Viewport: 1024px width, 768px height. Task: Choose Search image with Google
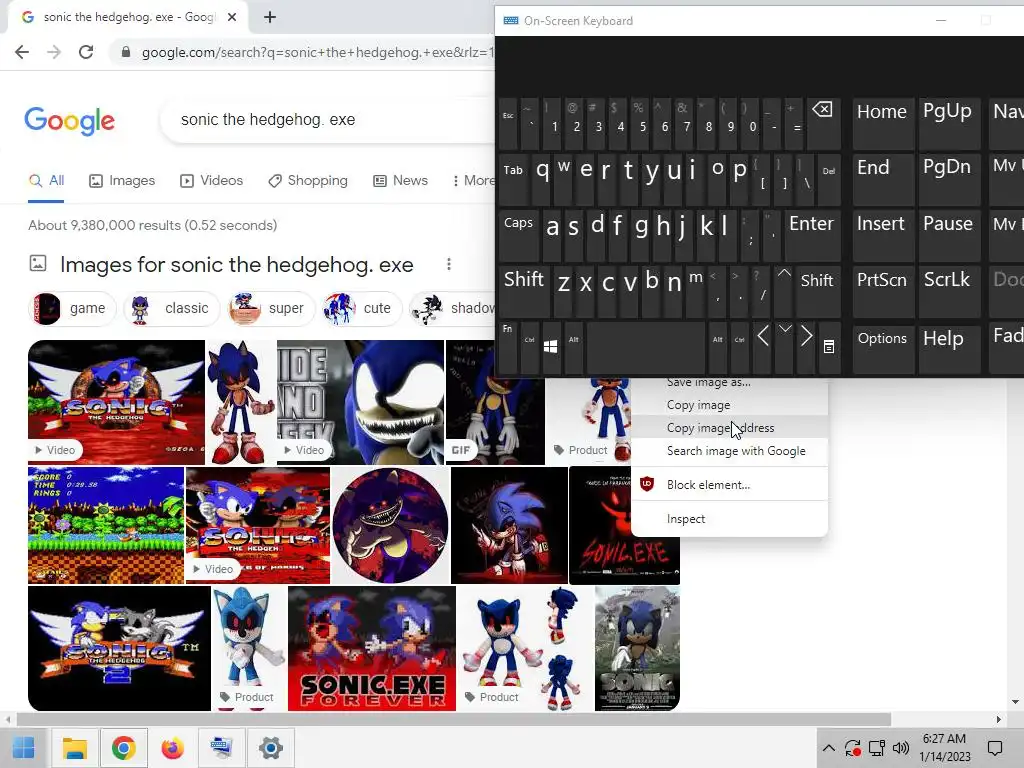(729, 451)
